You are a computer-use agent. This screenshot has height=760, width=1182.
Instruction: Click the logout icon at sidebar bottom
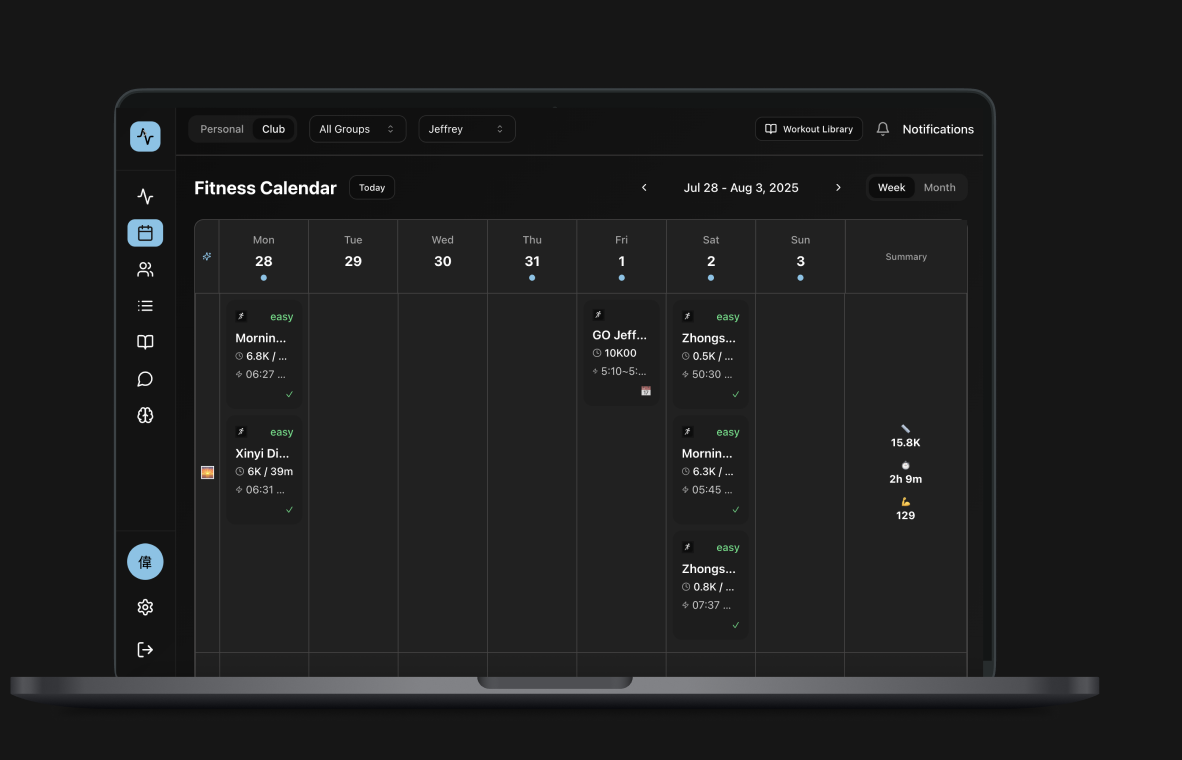click(x=145, y=650)
